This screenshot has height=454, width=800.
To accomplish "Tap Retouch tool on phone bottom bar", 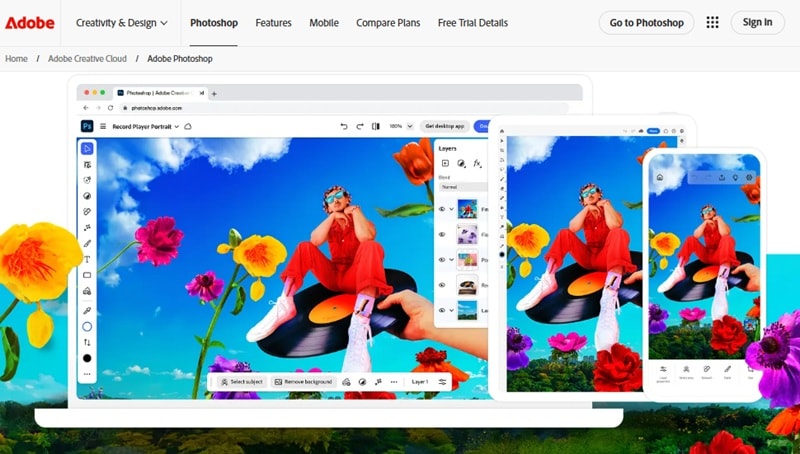I will click(707, 371).
